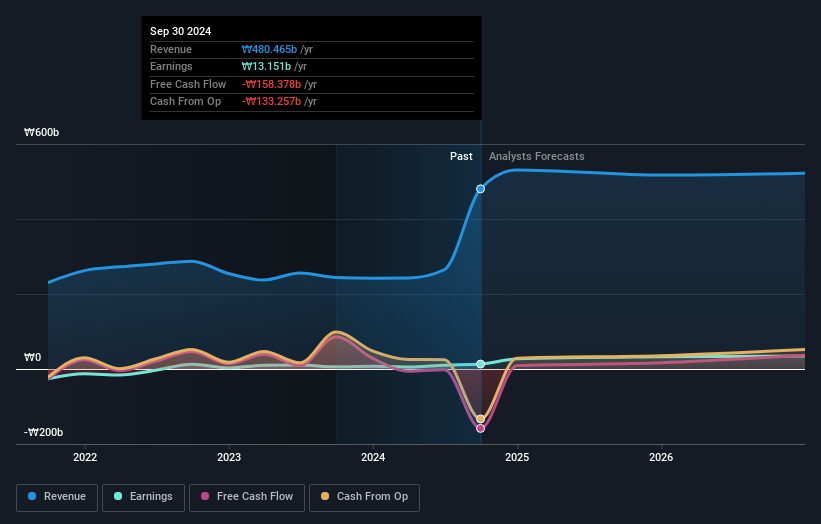Screen dimensions: 821x524
Task: Click the ₩0 y-axis label
Action: coord(32,358)
